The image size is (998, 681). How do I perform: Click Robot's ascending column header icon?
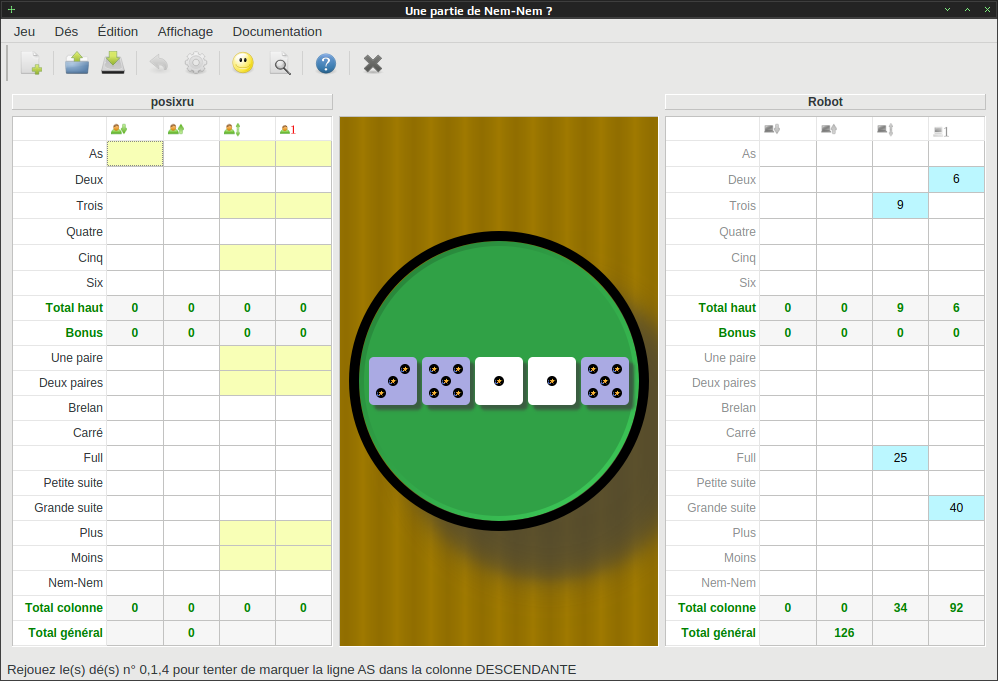829,129
